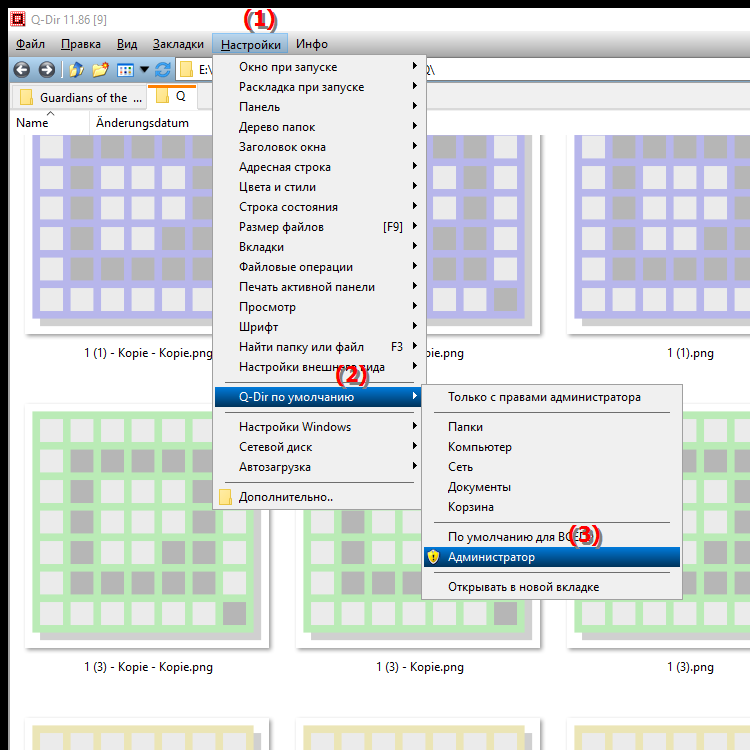This screenshot has width=750, height=750.
Task: Select По умолчанию для ВСЕГО entry
Action: [551, 537]
